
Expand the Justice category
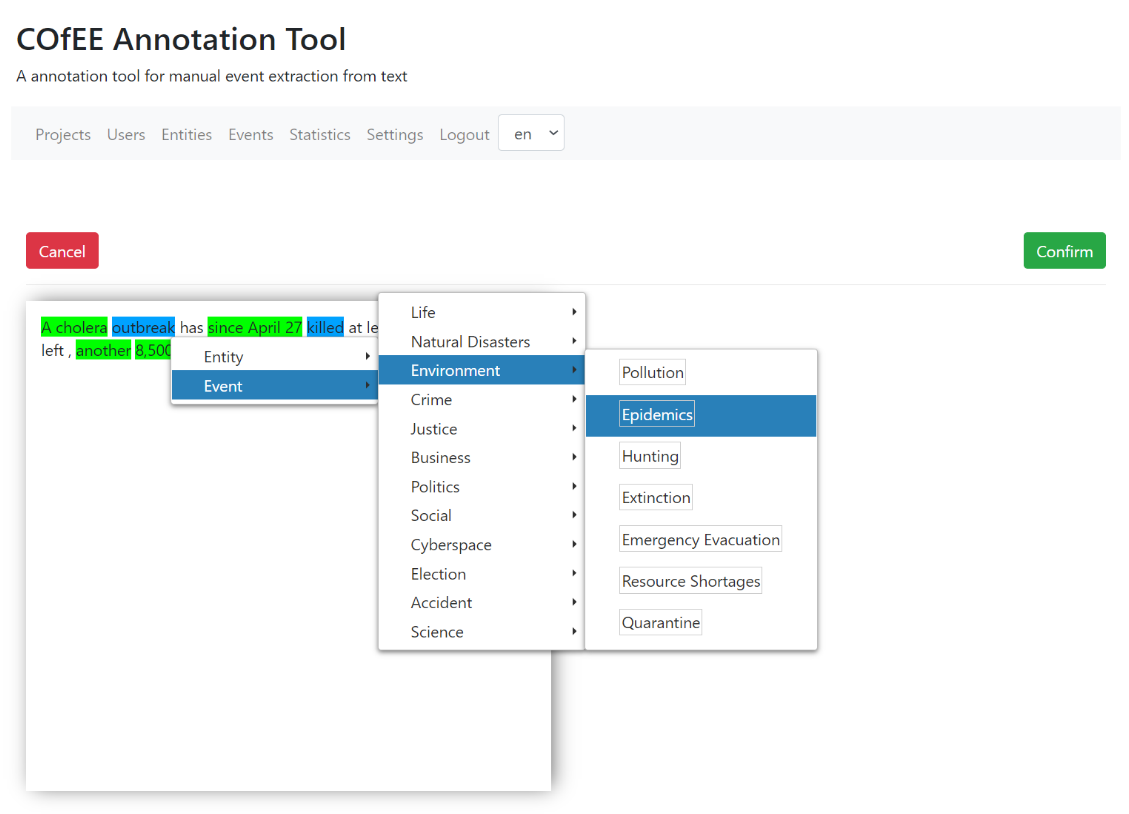coord(482,428)
